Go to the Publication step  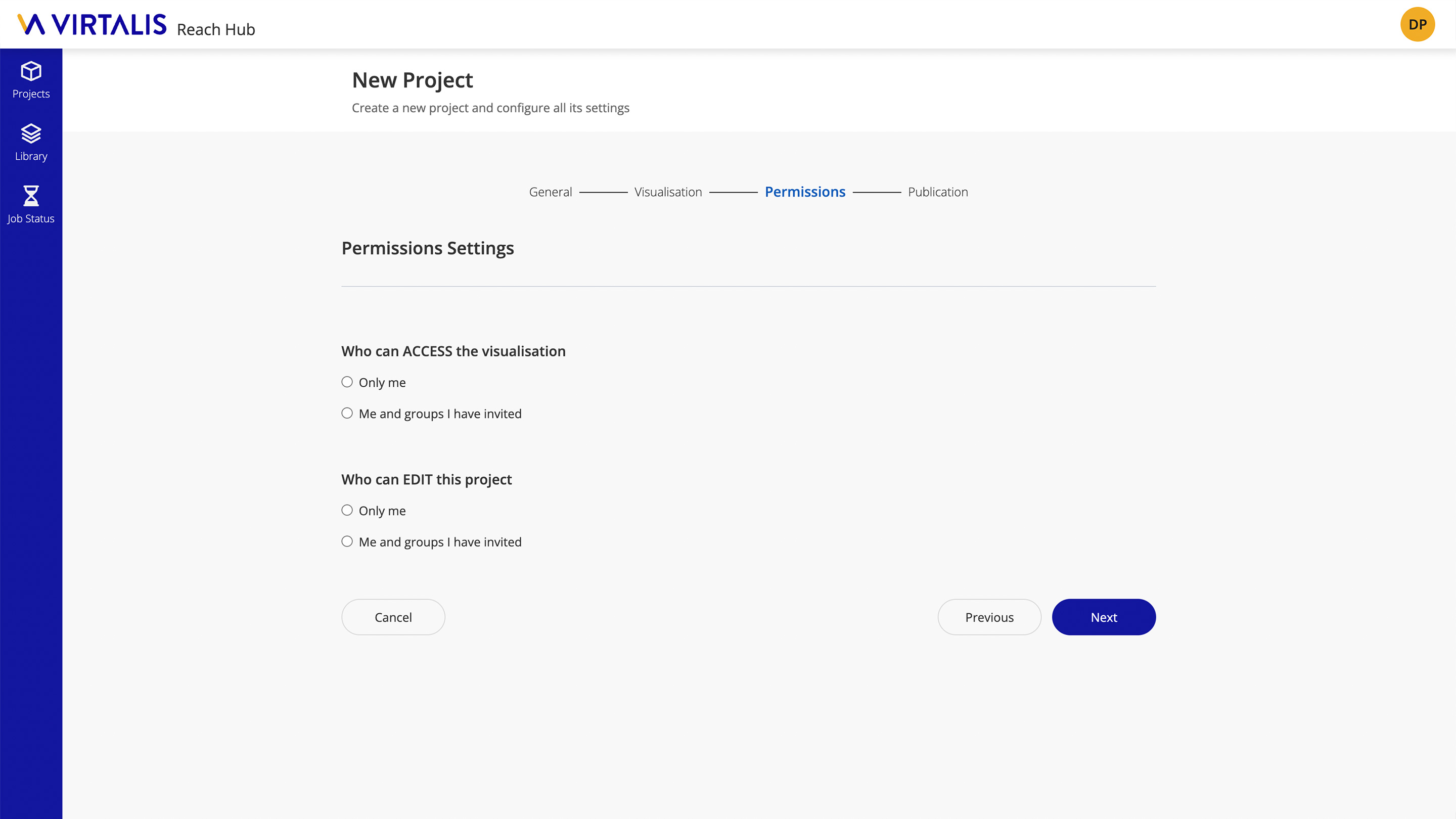coord(938,192)
